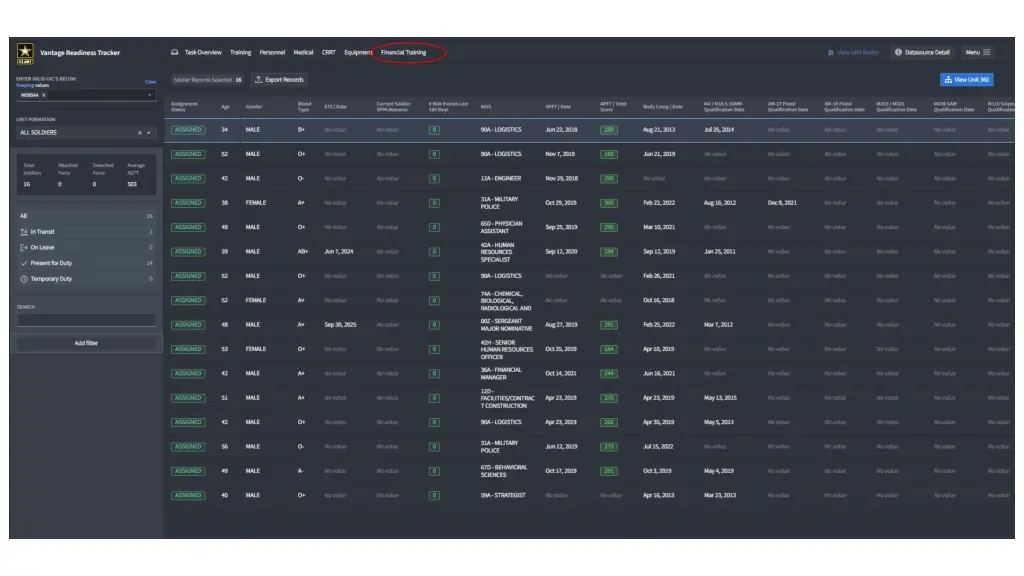
Task: Open the Medical tab
Action: click(303, 52)
